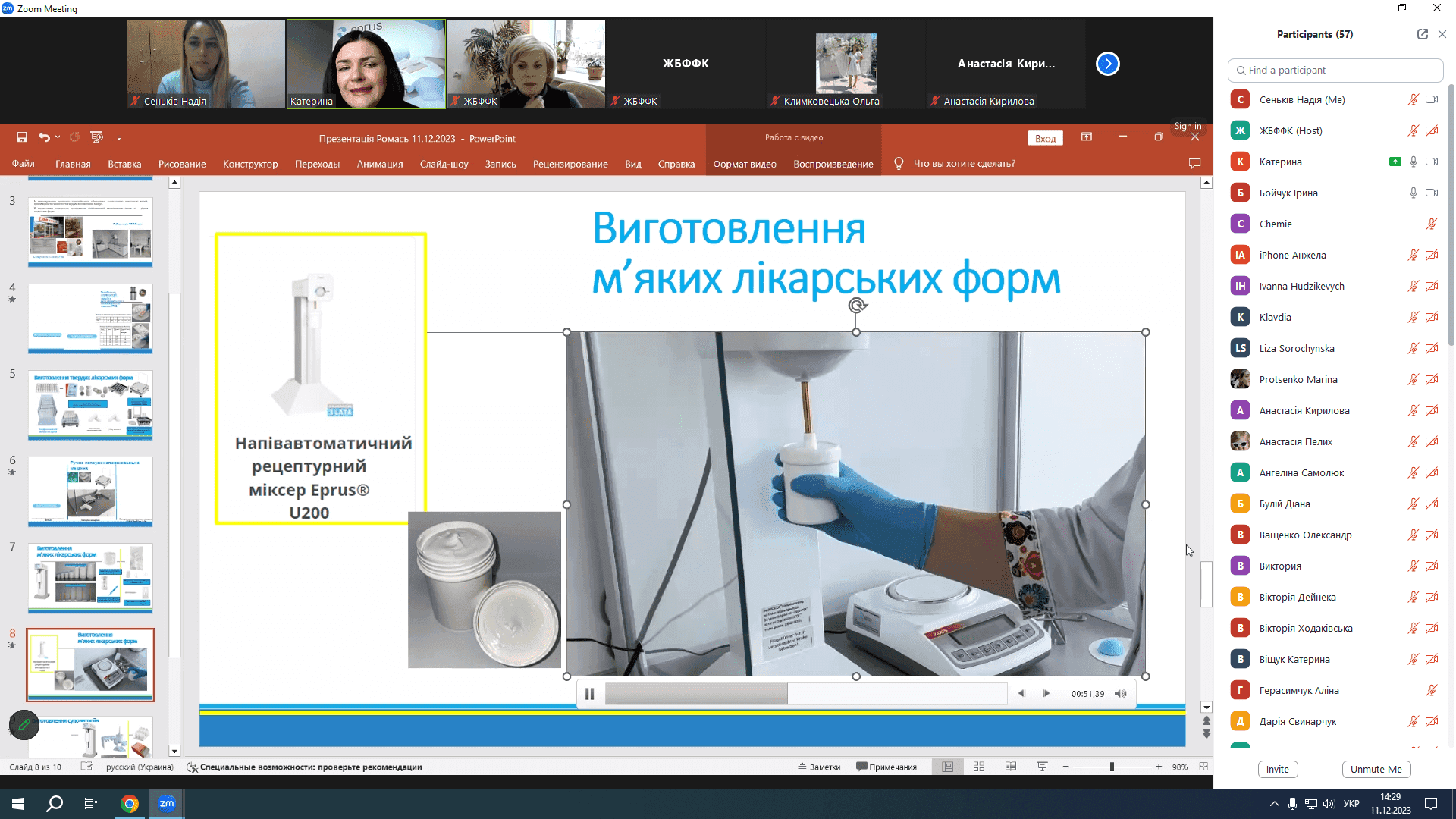The width and height of the screenshot is (1456, 819).
Task: Select the Формат видео tab
Action: point(745,164)
